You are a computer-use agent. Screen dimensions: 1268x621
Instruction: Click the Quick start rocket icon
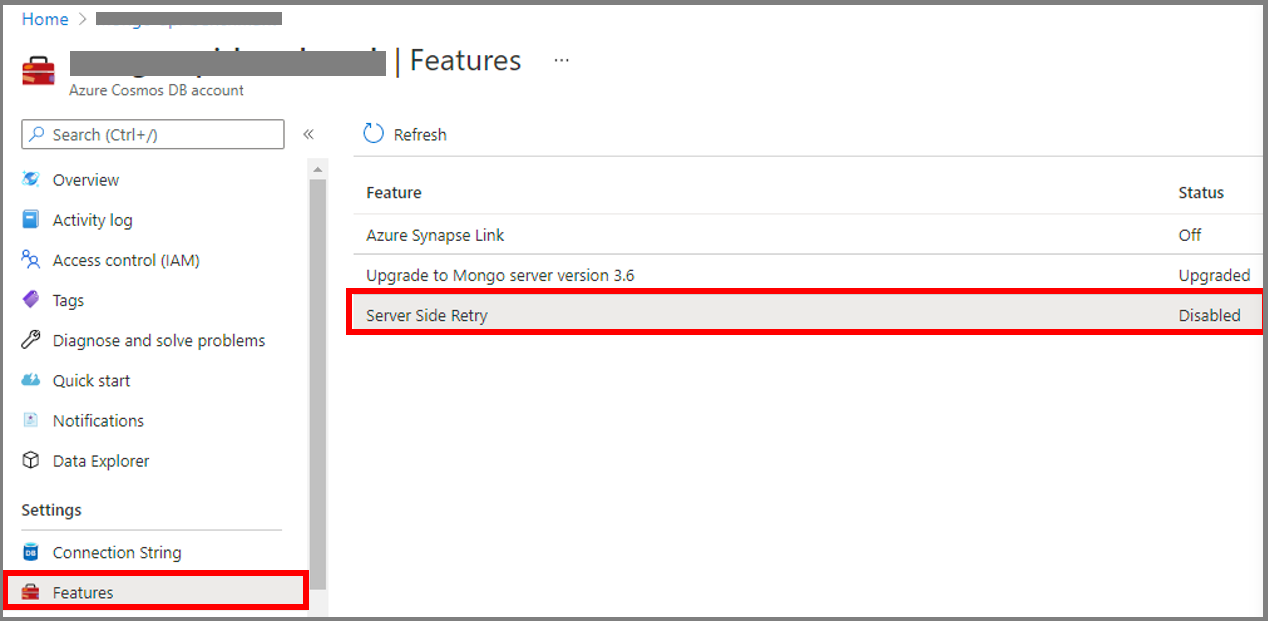pos(33,380)
